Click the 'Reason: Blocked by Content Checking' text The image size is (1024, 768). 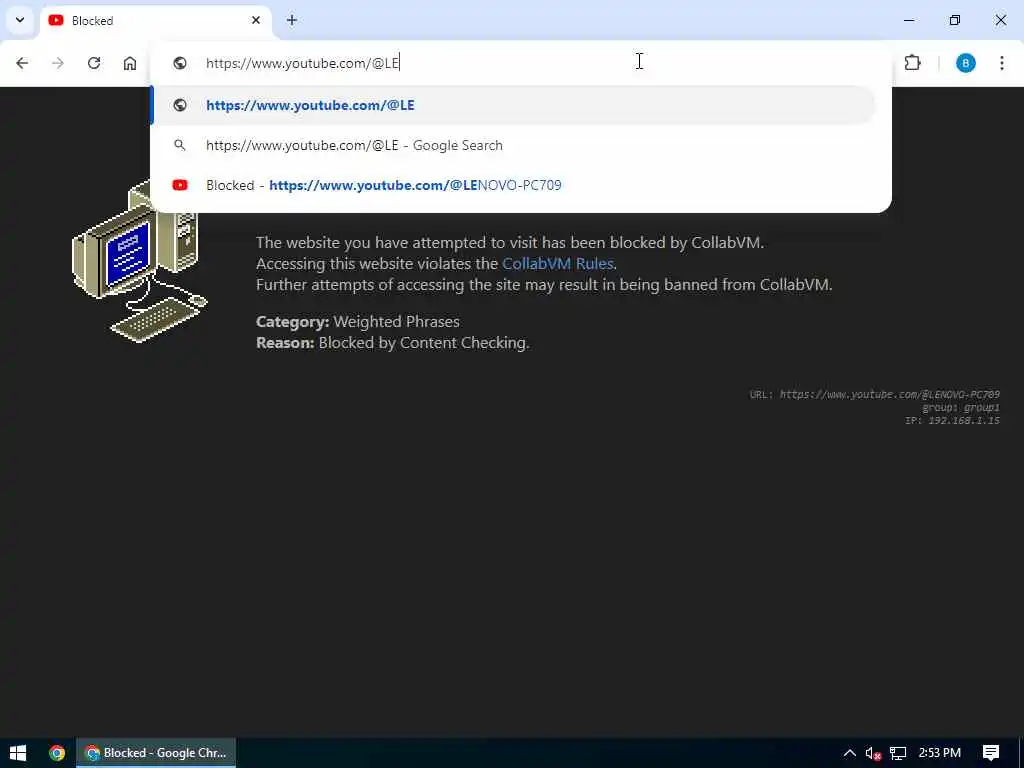[x=392, y=342]
